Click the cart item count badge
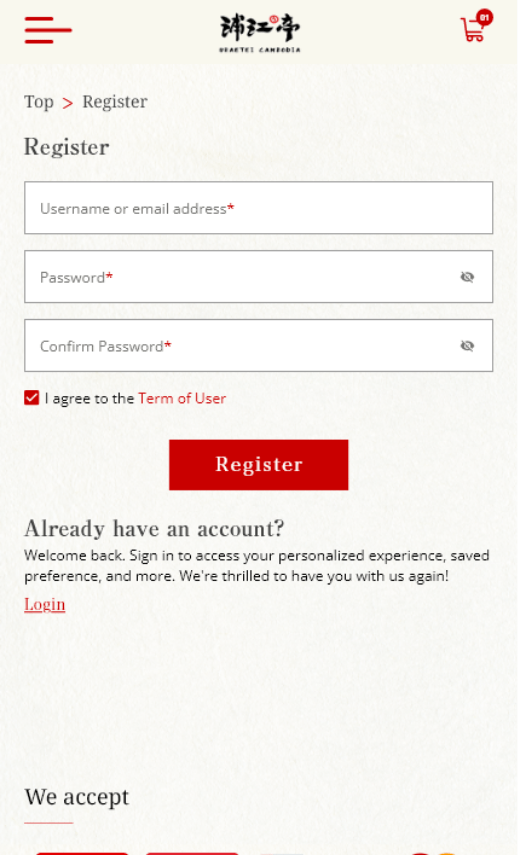The image size is (518, 855). (484, 17)
